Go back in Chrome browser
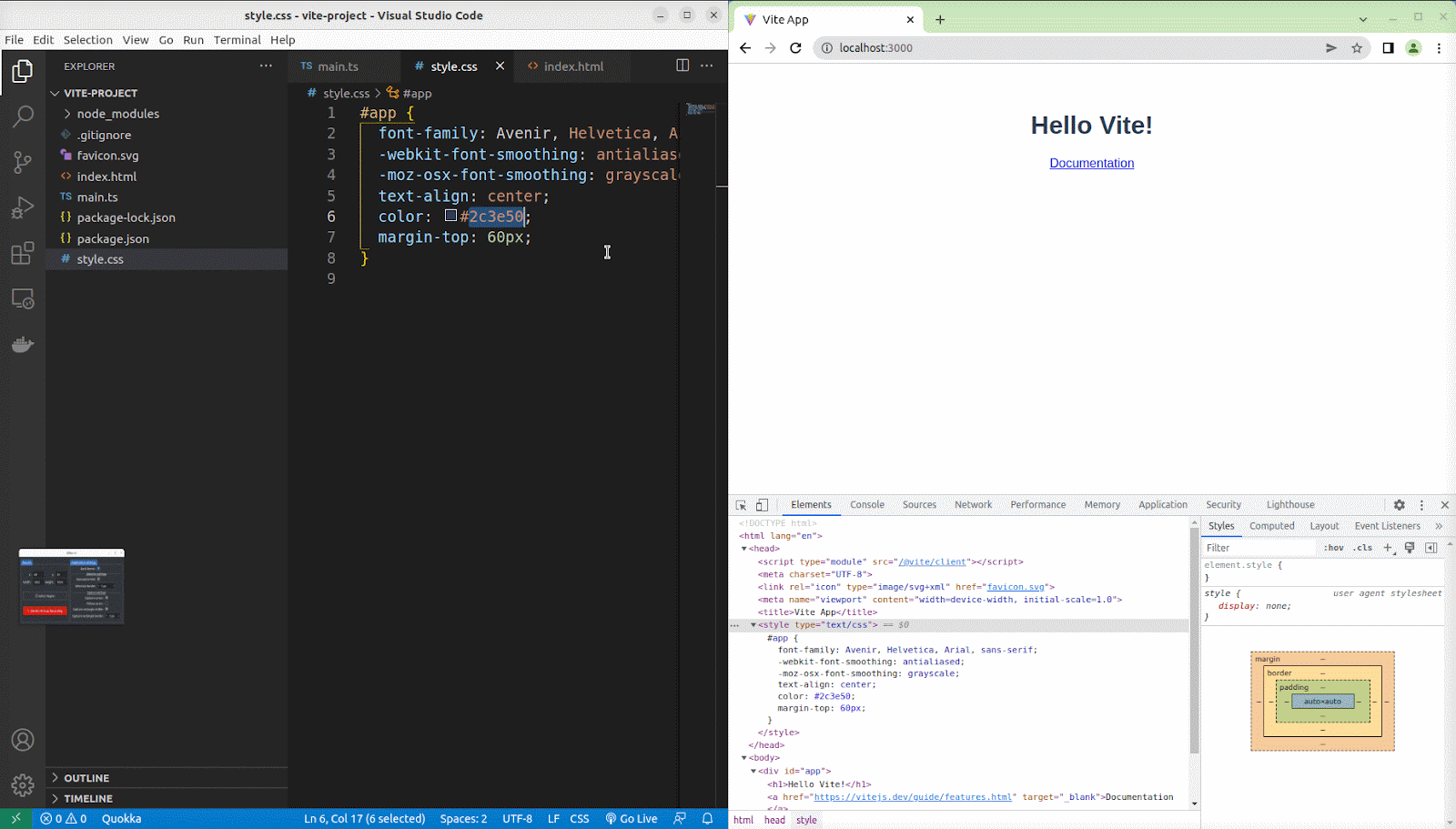 pos(745,47)
